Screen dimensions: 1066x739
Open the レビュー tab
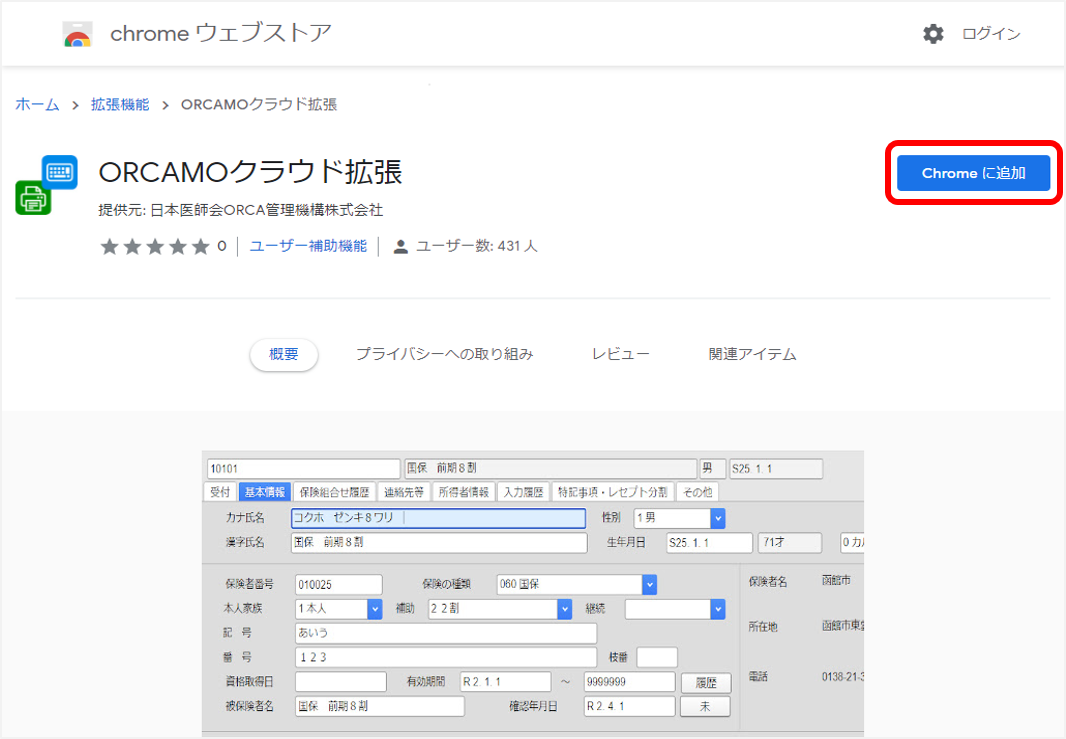tap(621, 354)
